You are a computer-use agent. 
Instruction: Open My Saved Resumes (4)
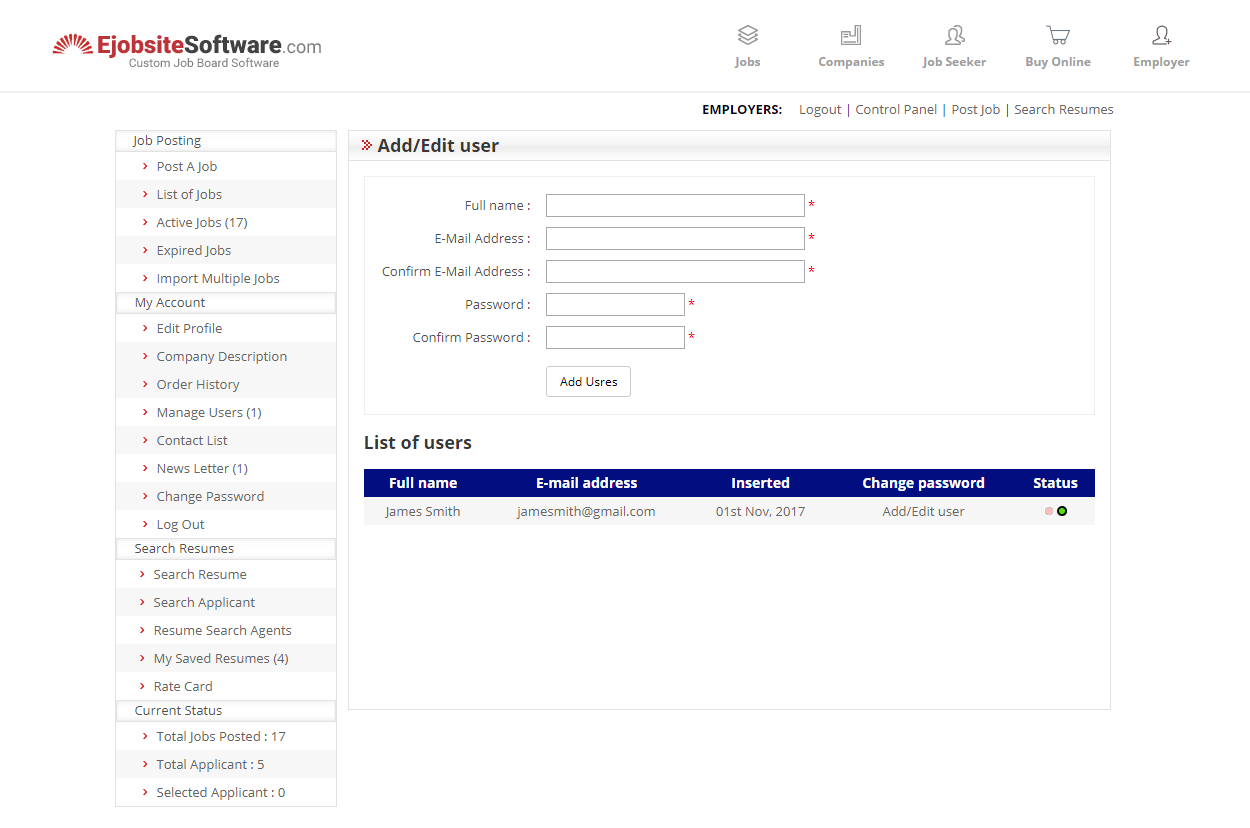[x=221, y=659]
